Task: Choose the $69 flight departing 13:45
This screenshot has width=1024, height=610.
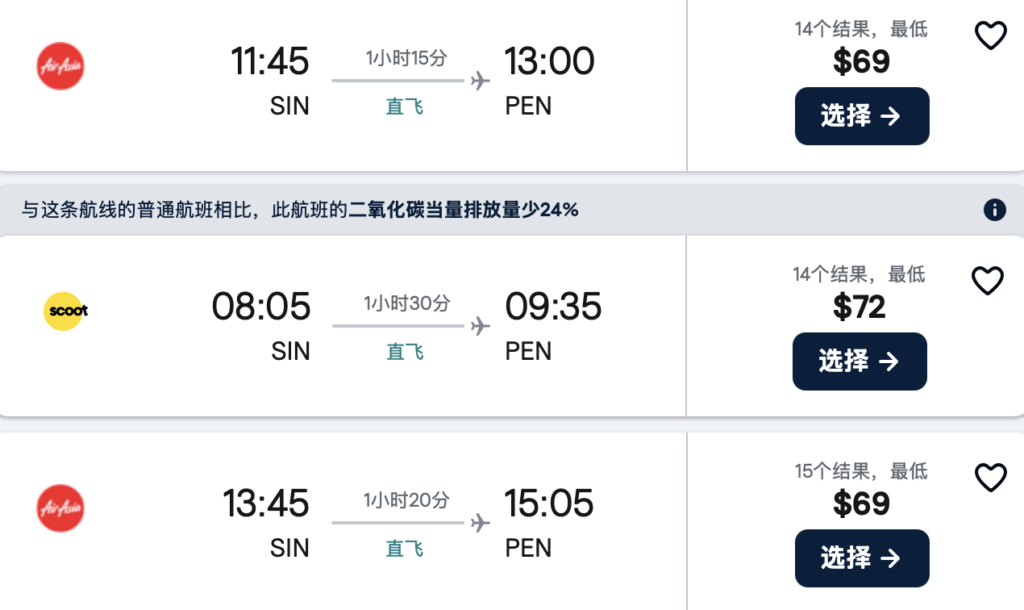Action: tap(862, 558)
